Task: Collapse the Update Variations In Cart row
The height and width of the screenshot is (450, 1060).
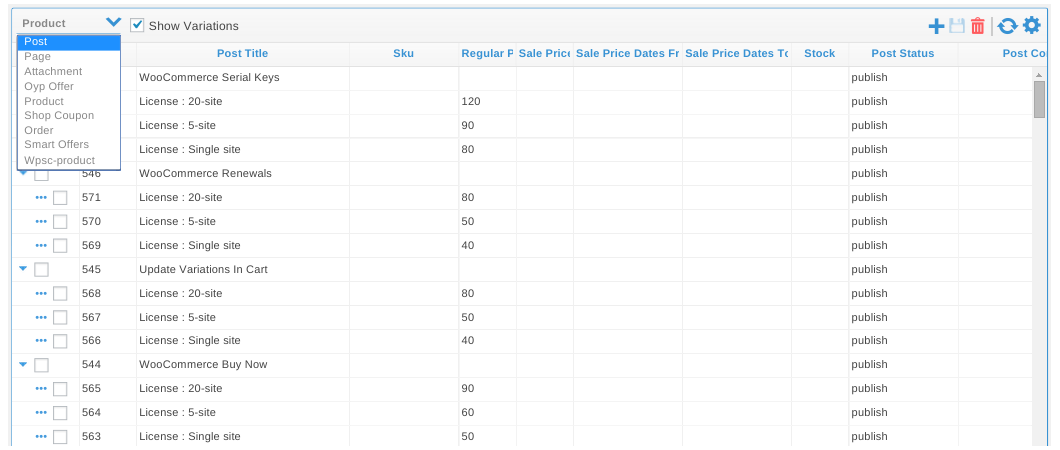Action: [23, 269]
